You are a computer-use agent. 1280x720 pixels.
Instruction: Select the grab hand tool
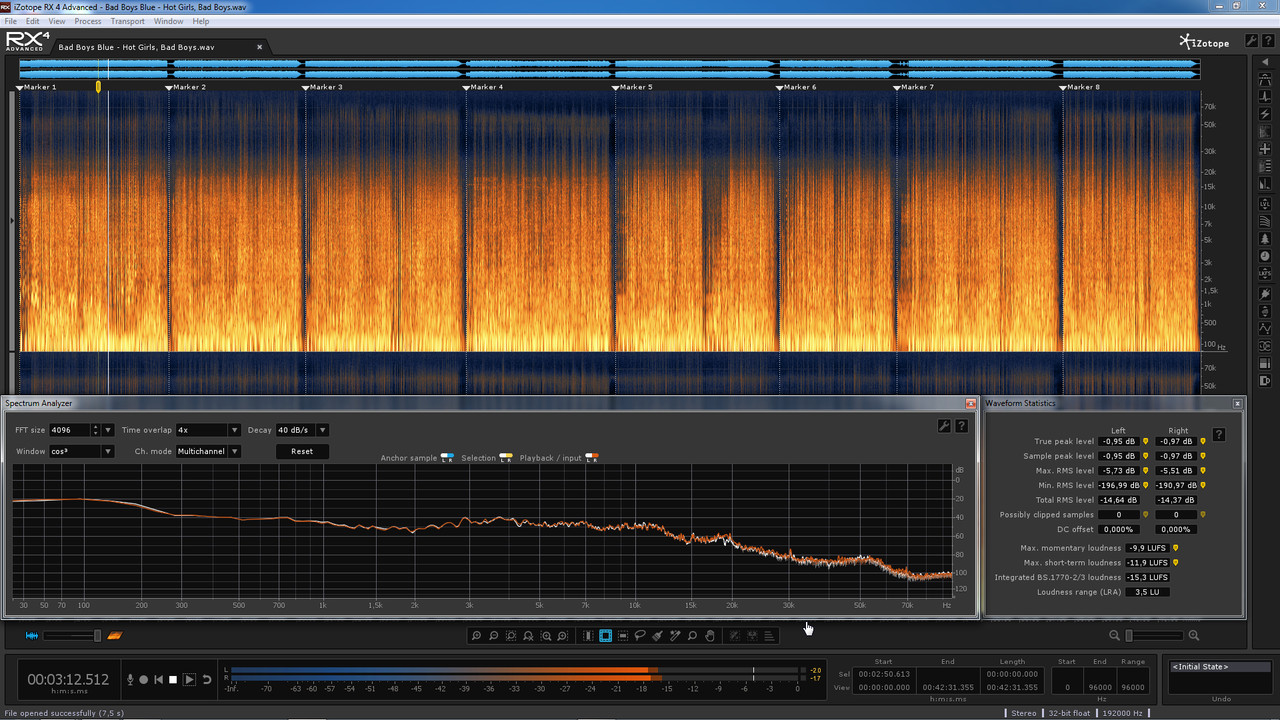[709, 636]
